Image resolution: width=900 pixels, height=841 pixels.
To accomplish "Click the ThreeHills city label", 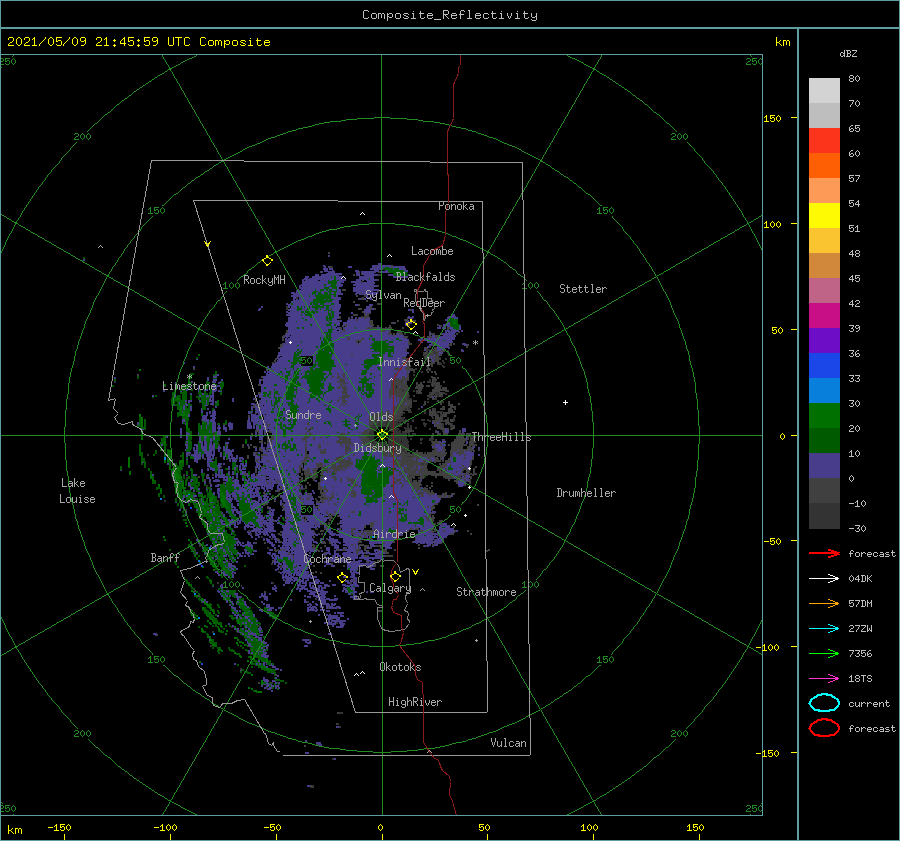I will pyautogui.click(x=501, y=437).
